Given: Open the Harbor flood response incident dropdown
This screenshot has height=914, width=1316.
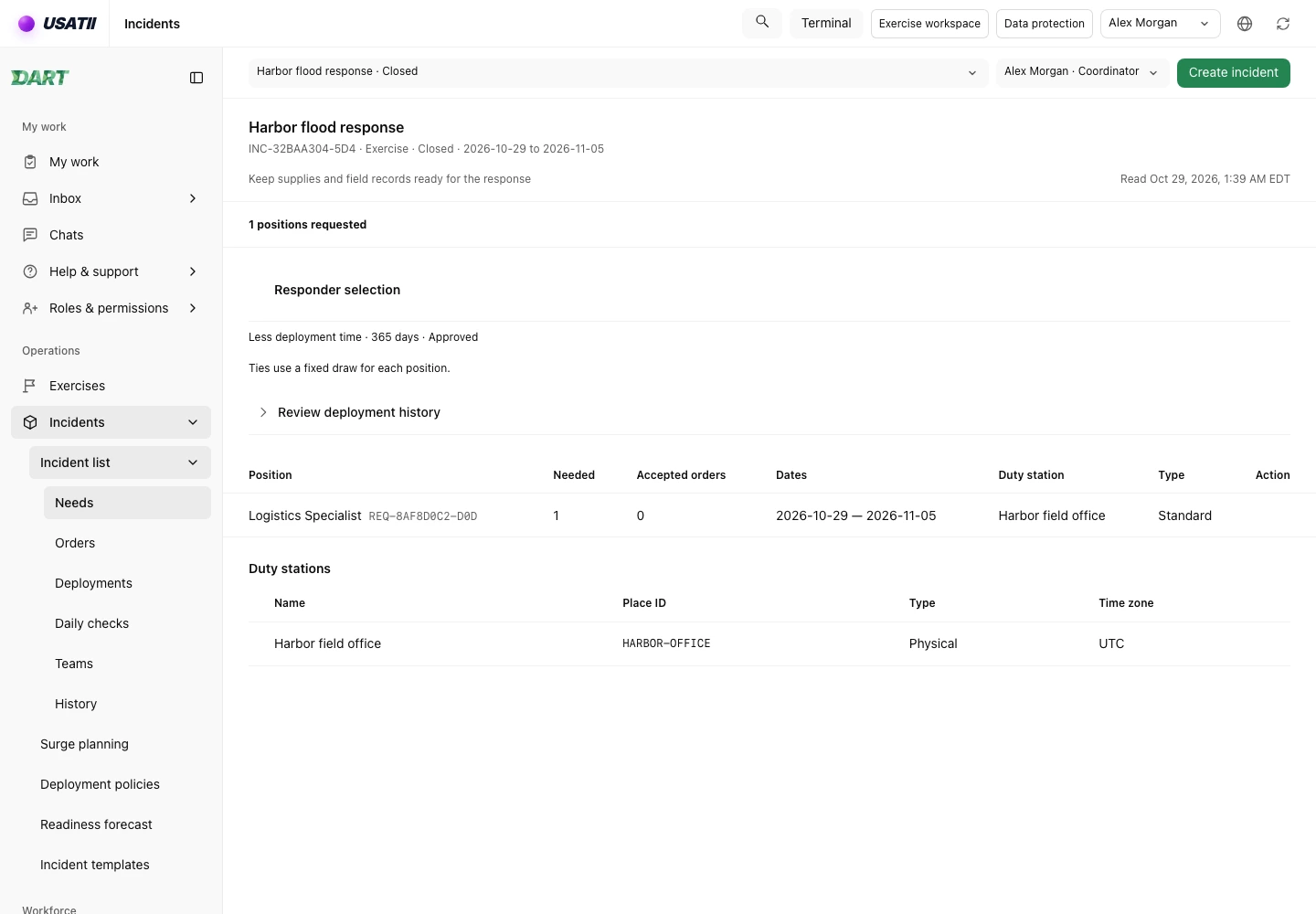Looking at the screenshot, I should [x=618, y=72].
